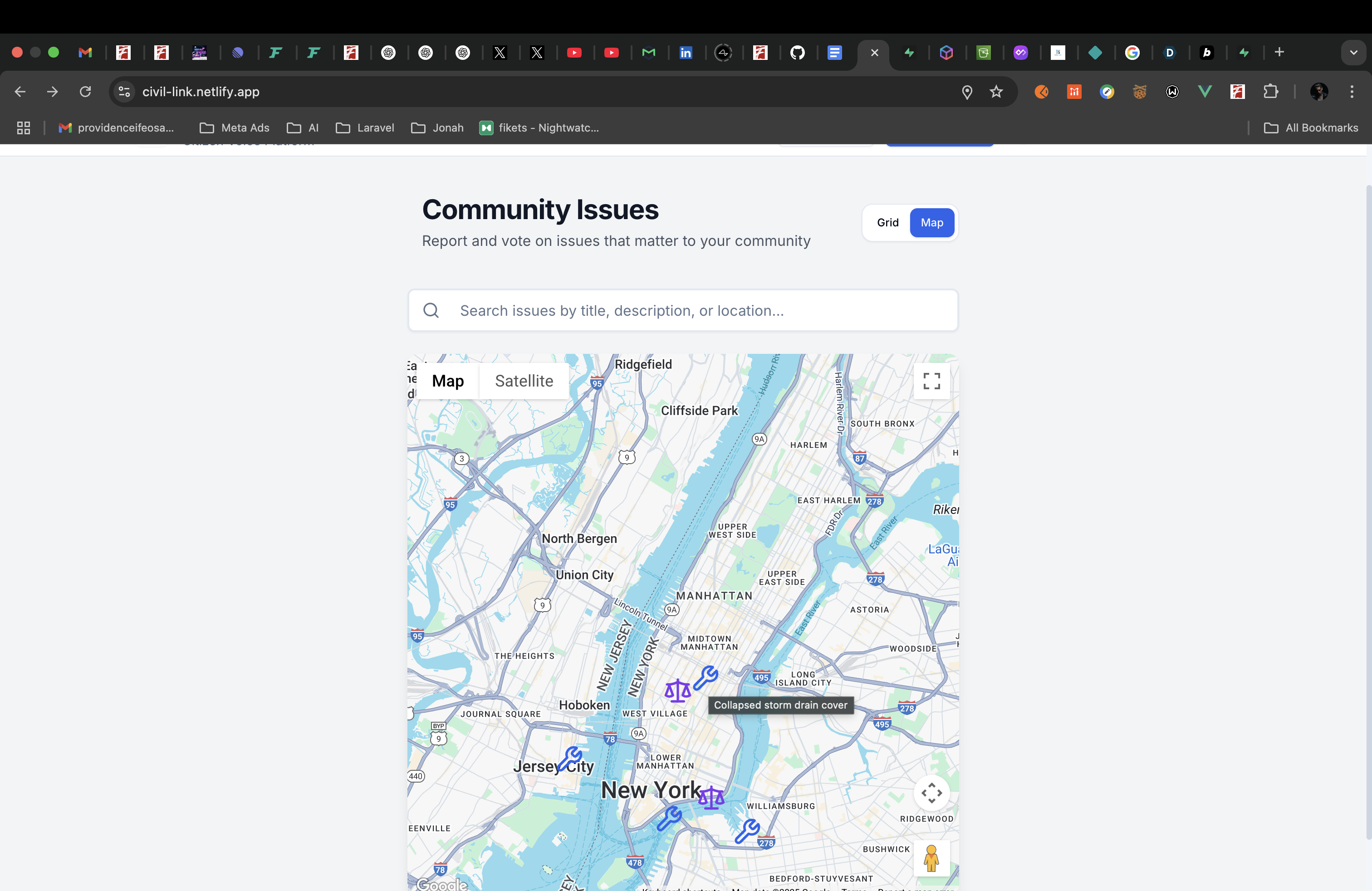The width and height of the screenshot is (1372, 891).
Task: Select the default Map type button
Action: [448, 381]
